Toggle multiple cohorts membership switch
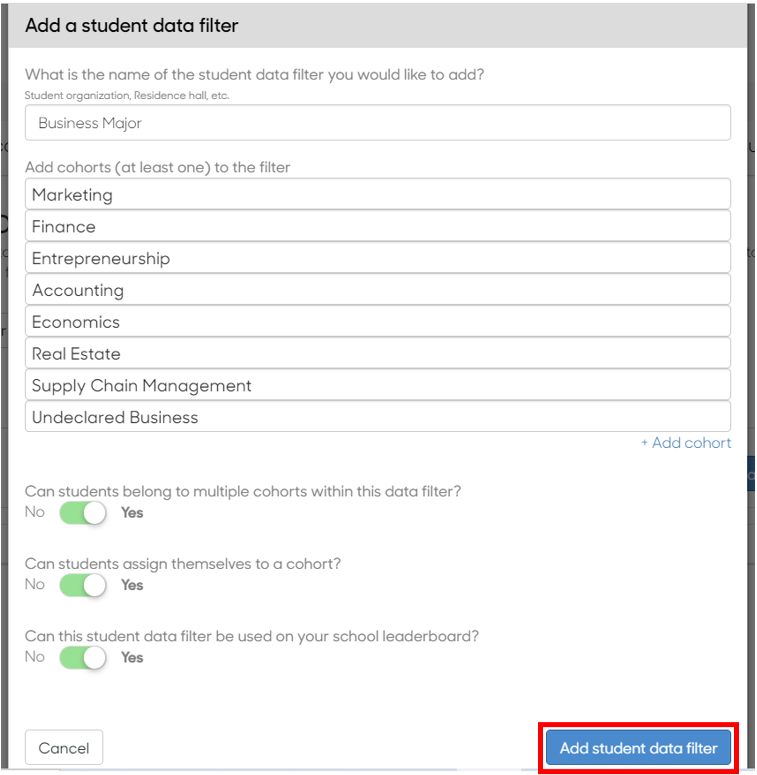The height and width of the screenshot is (775, 757). pos(83,513)
